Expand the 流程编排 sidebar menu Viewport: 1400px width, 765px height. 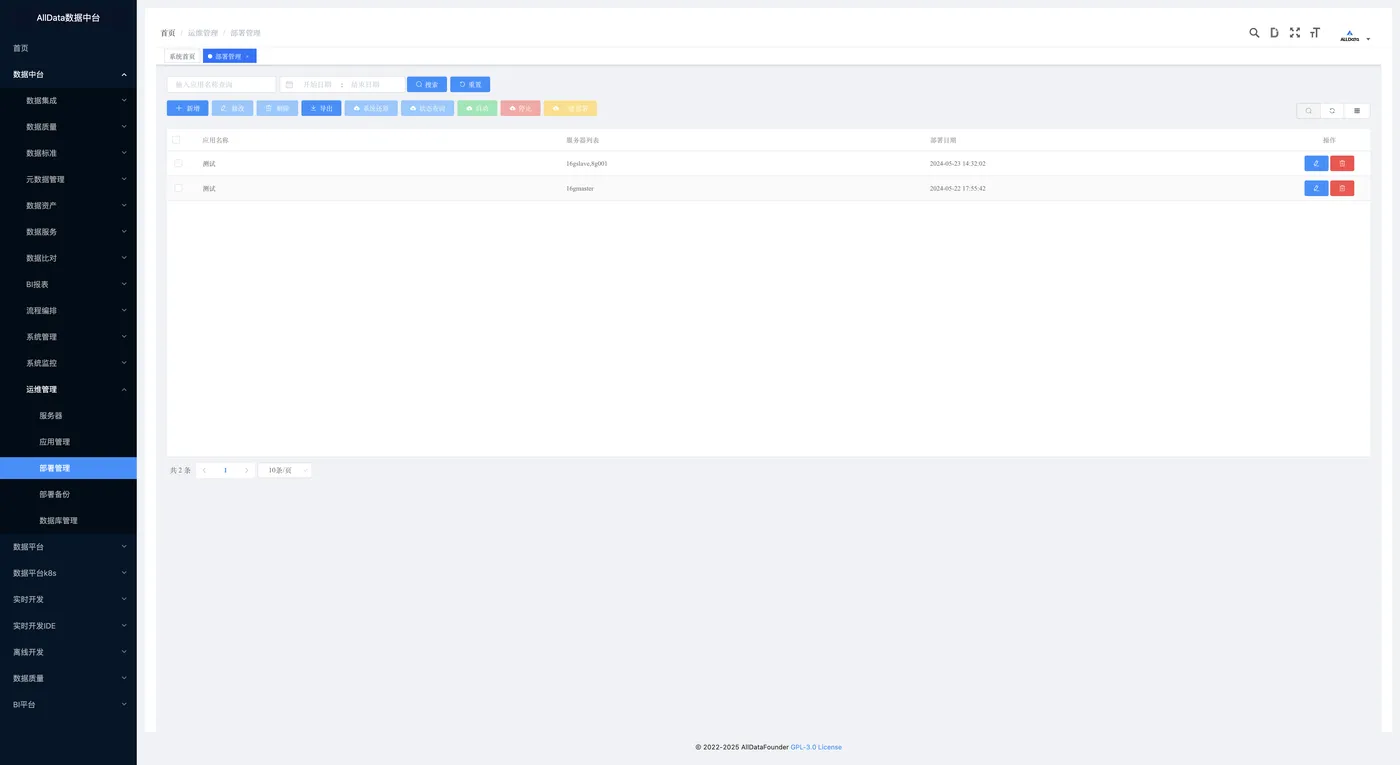(68, 310)
